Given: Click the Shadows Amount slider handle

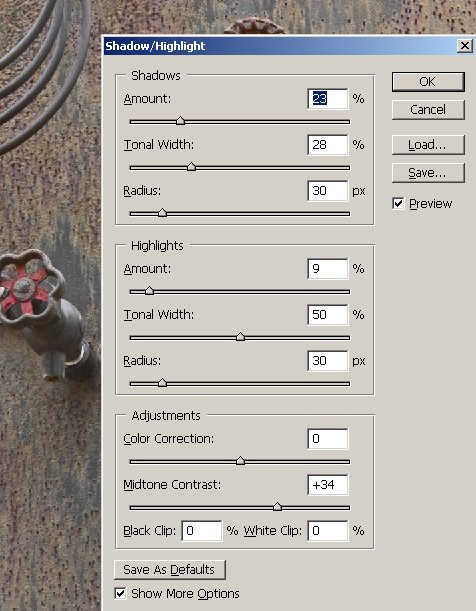Looking at the screenshot, I should (x=180, y=121).
